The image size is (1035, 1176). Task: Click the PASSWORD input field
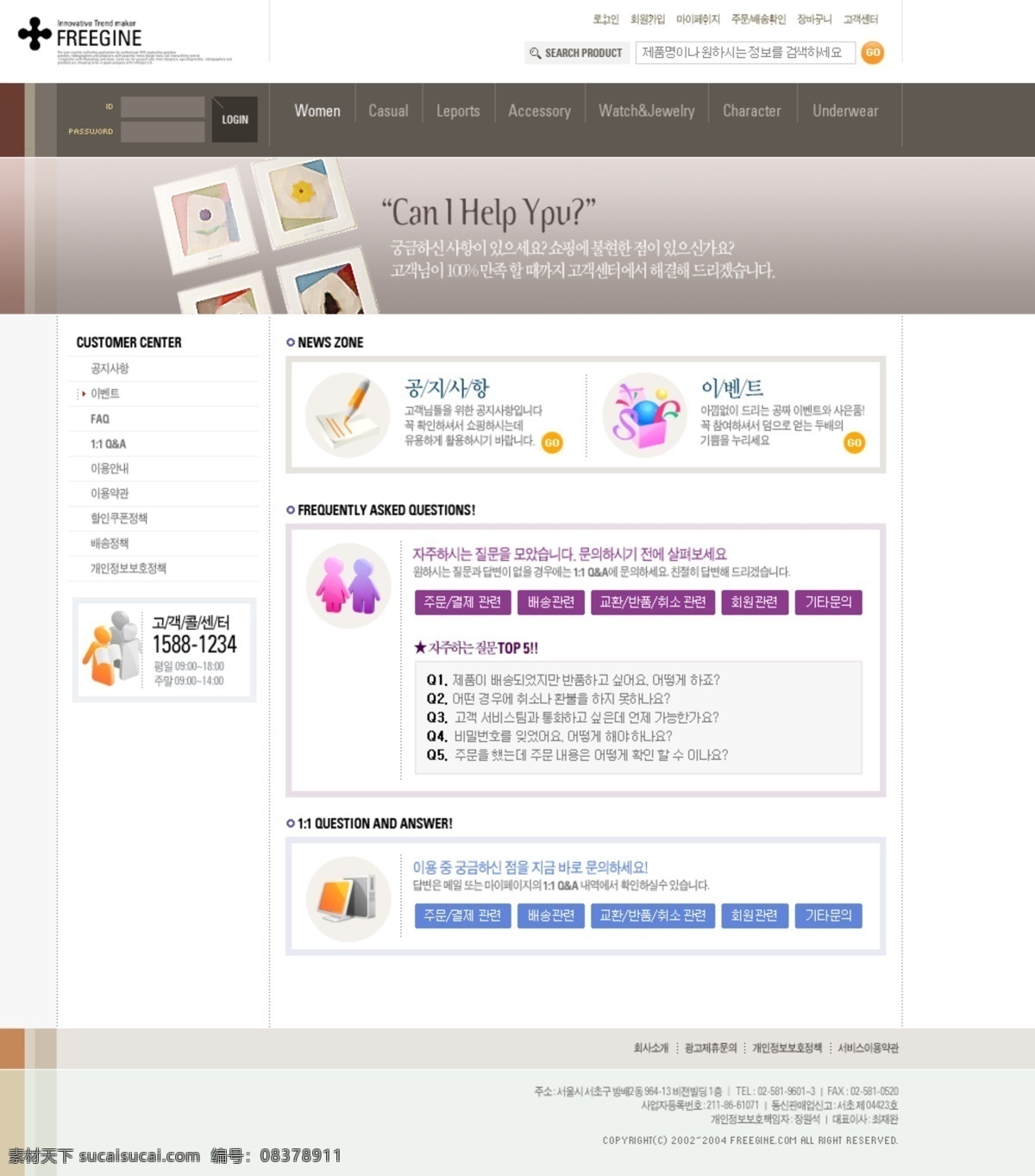click(x=162, y=131)
